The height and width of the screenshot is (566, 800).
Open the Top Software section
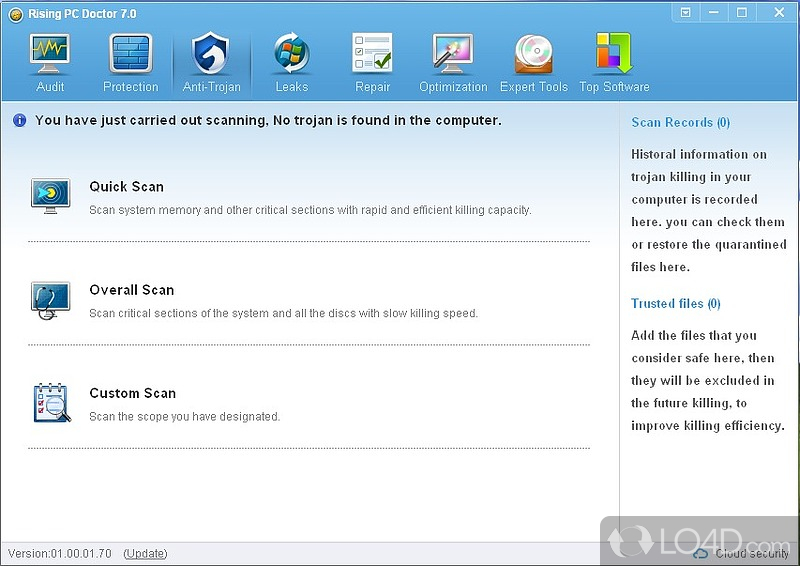tap(614, 61)
